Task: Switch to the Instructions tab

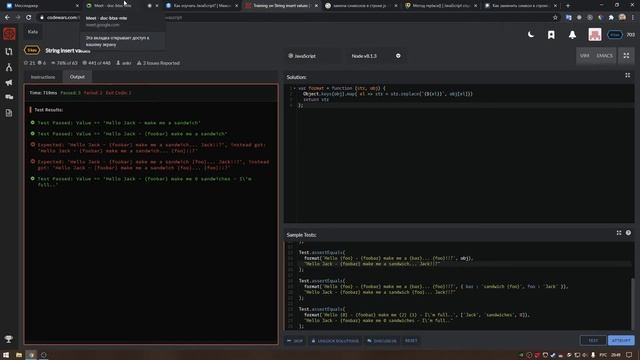Action: point(43,77)
